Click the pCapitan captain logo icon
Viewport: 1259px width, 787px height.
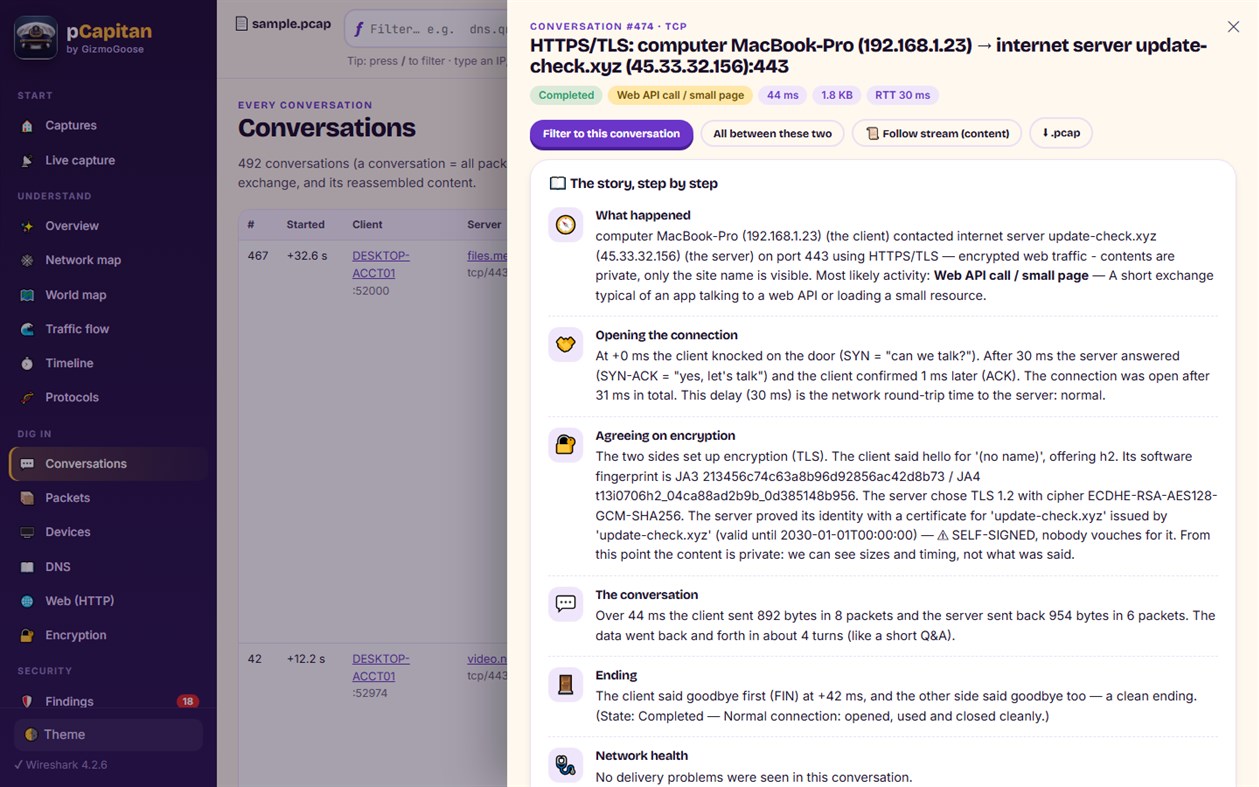tap(36, 38)
